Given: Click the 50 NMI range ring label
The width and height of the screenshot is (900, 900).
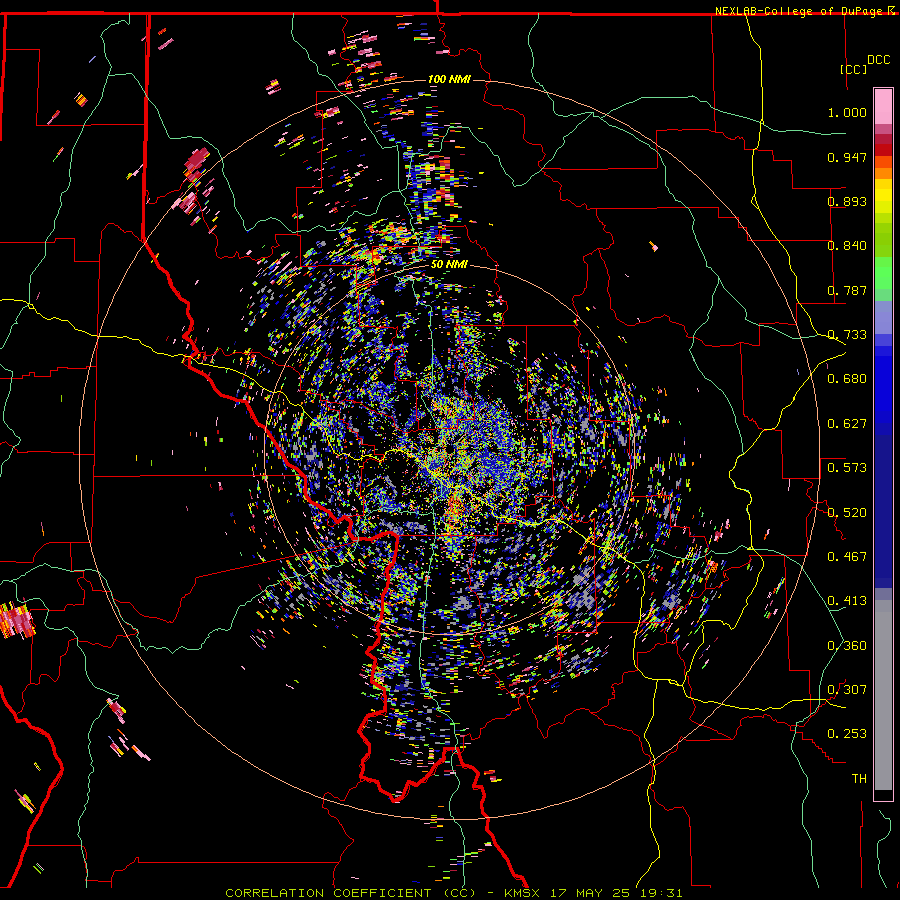Looking at the screenshot, I should pyautogui.click(x=449, y=265).
